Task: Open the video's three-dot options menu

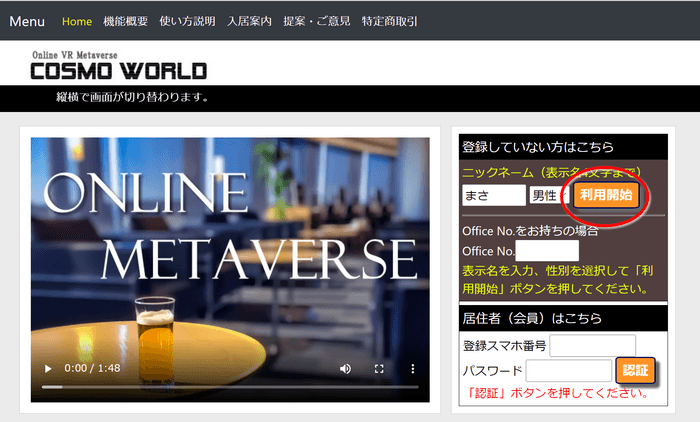Action: tap(412, 368)
